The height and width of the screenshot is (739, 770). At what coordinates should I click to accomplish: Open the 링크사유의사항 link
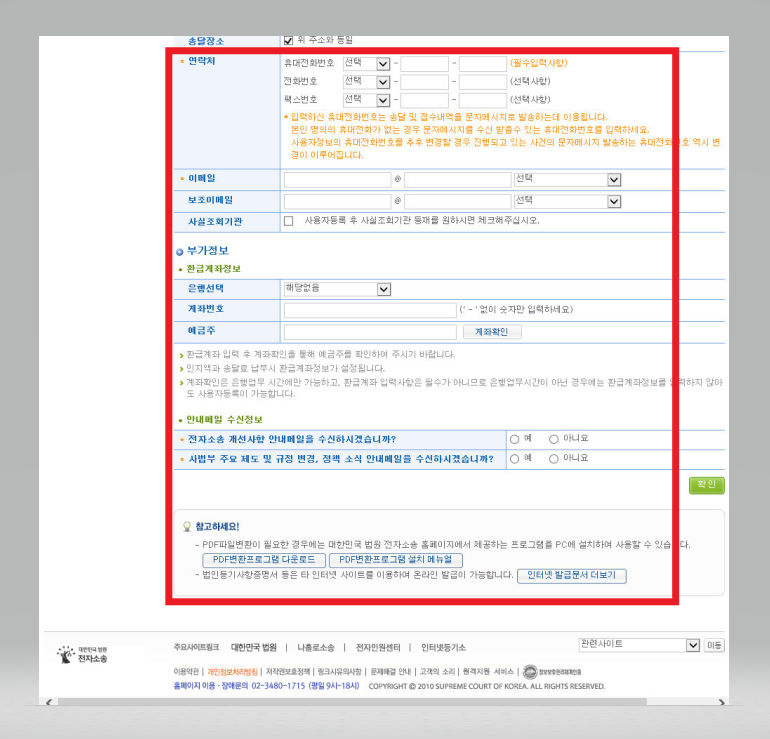point(339,671)
